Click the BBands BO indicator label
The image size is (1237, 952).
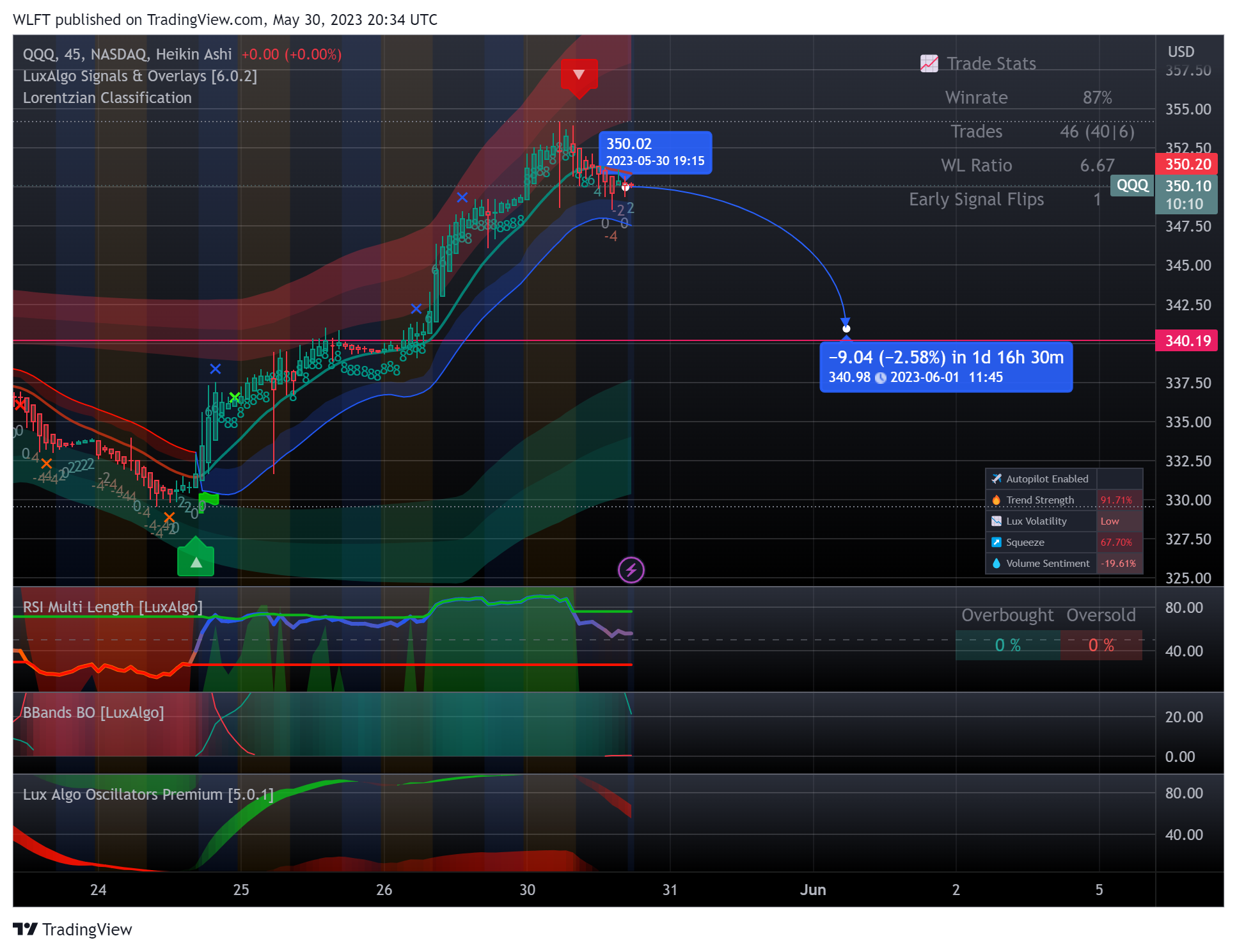(93, 712)
